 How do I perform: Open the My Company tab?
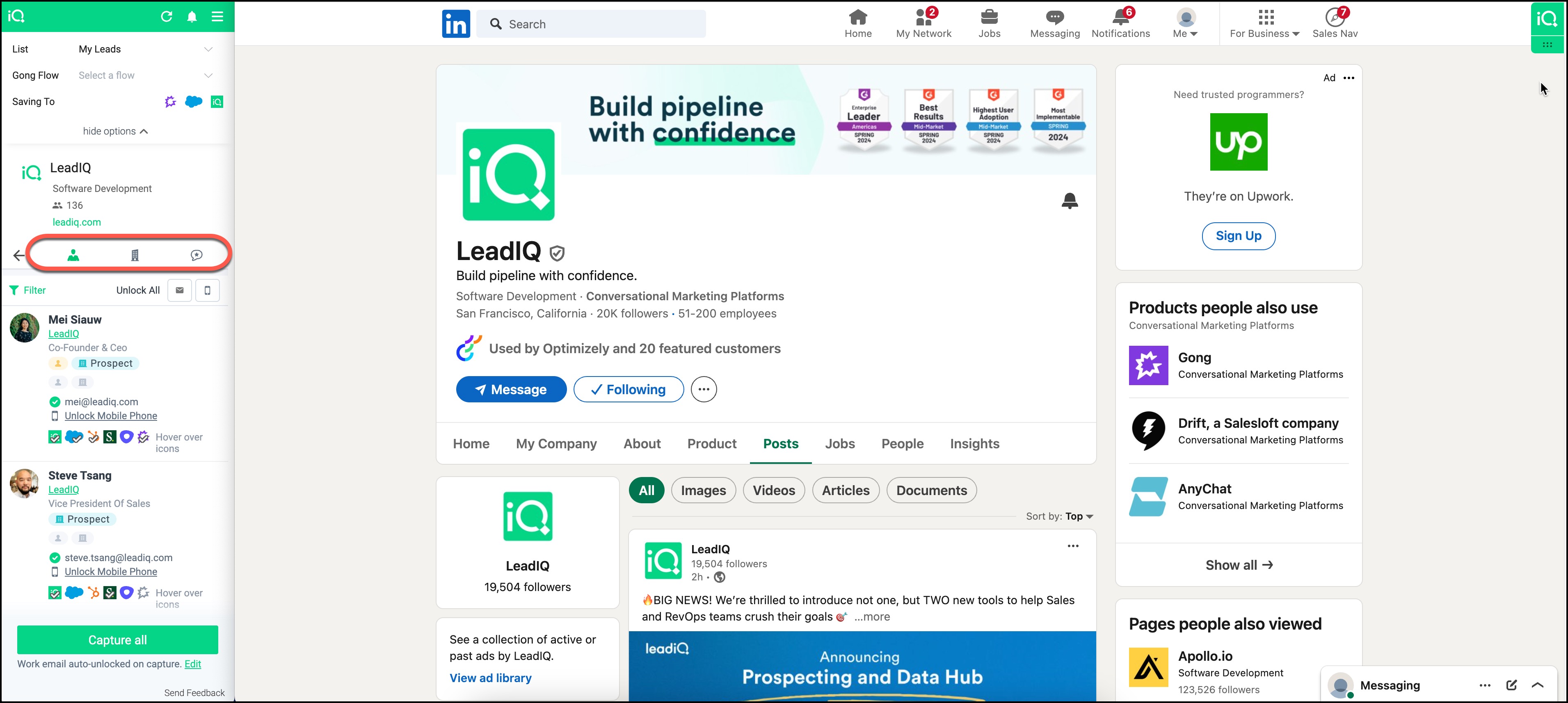click(x=556, y=444)
